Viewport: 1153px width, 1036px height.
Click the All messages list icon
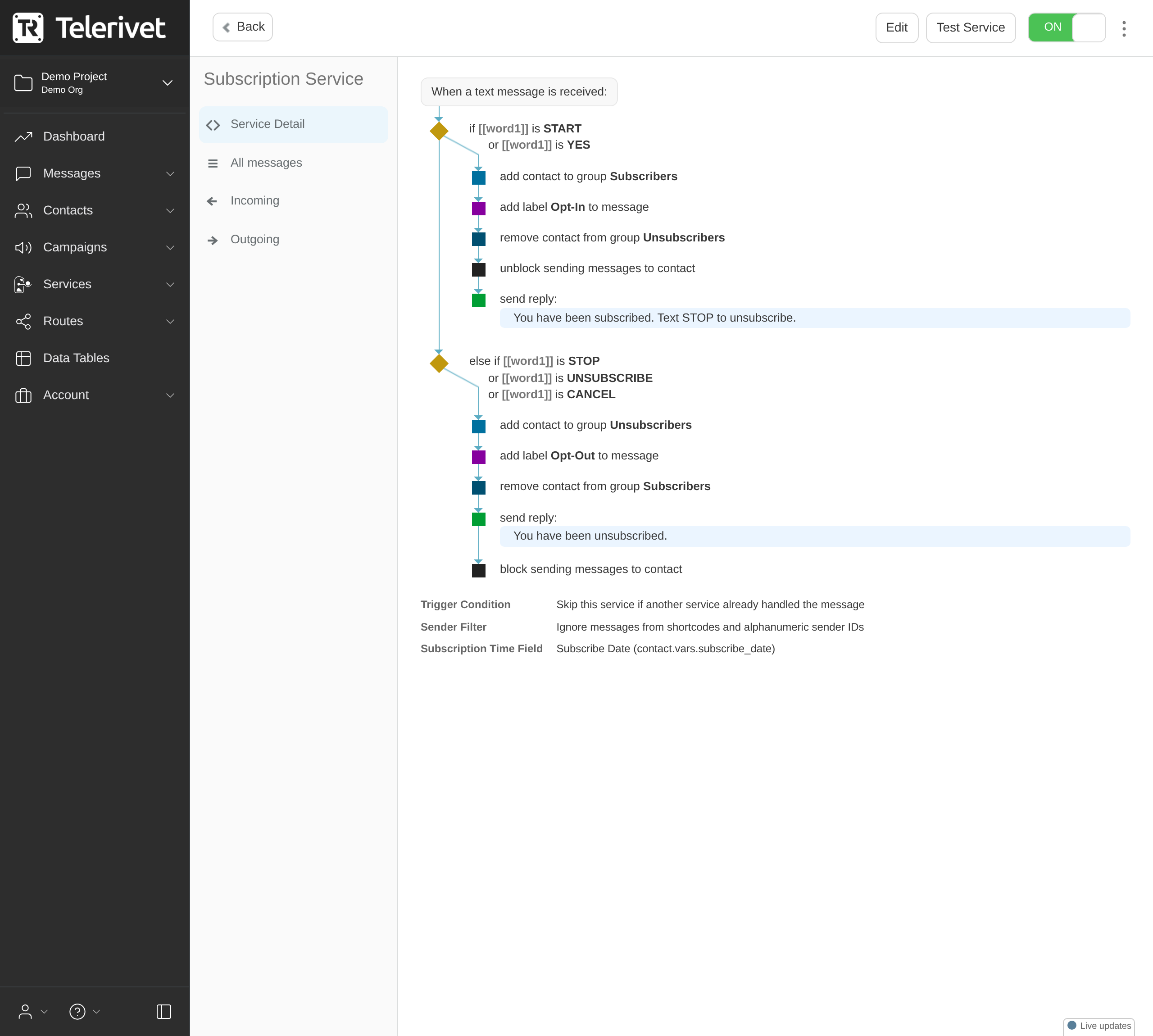[x=213, y=164]
